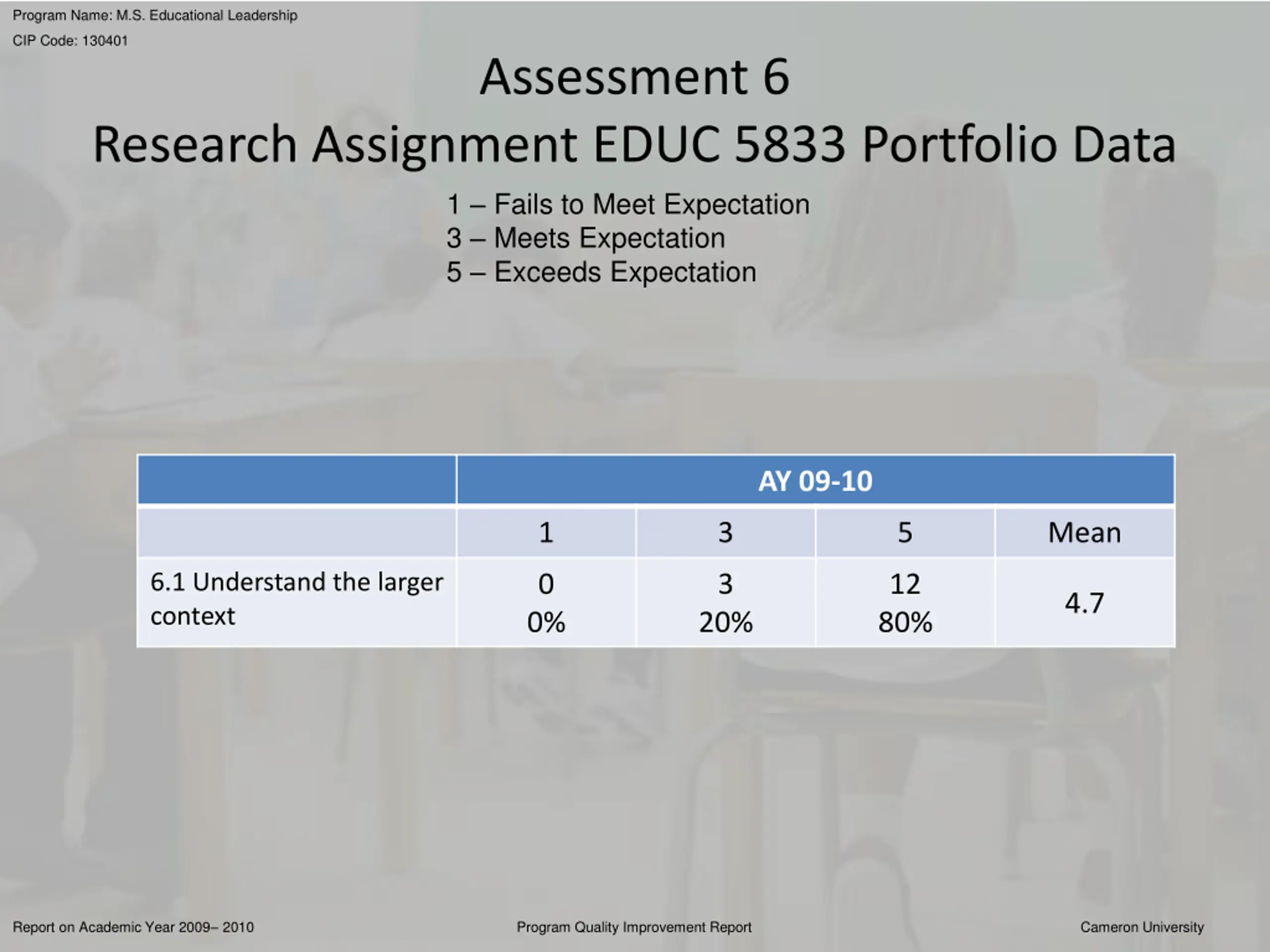Select 'Report on Academic Year 2009– 2010' footer
The height and width of the screenshot is (952, 1270).
point(133,927)
